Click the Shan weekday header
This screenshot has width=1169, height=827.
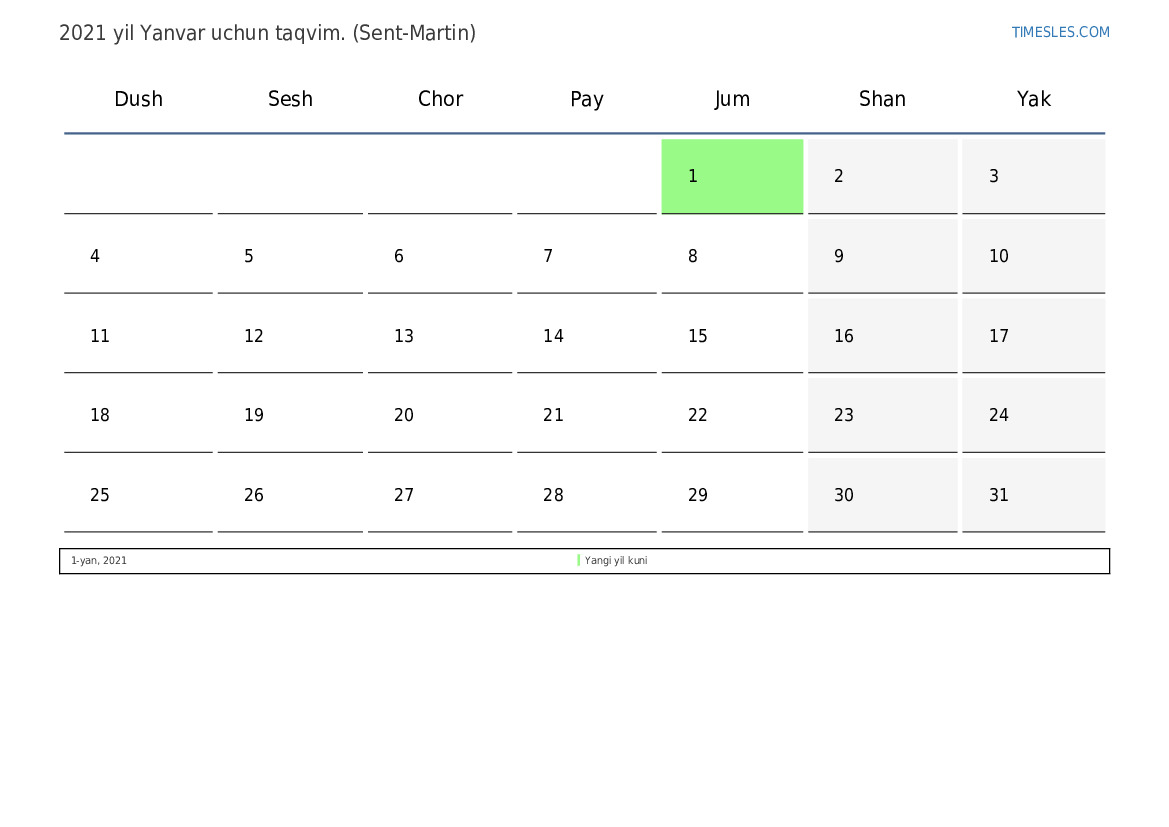click(x=882, y=99)
